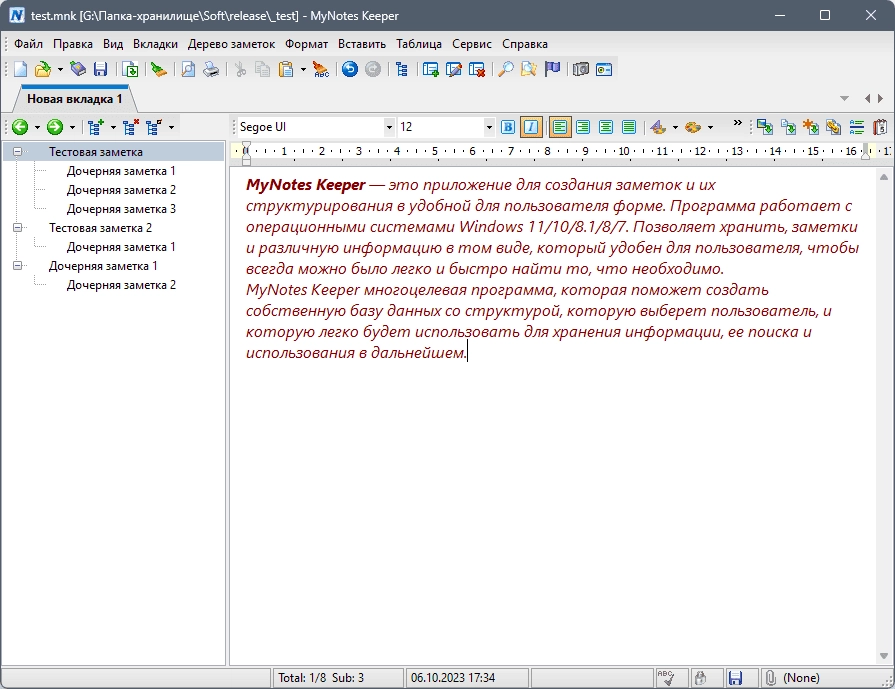The width and height of the screenshot is (895, 689).
Task: Open the font size 12 dropdown
Action: [x=489, y=127]
